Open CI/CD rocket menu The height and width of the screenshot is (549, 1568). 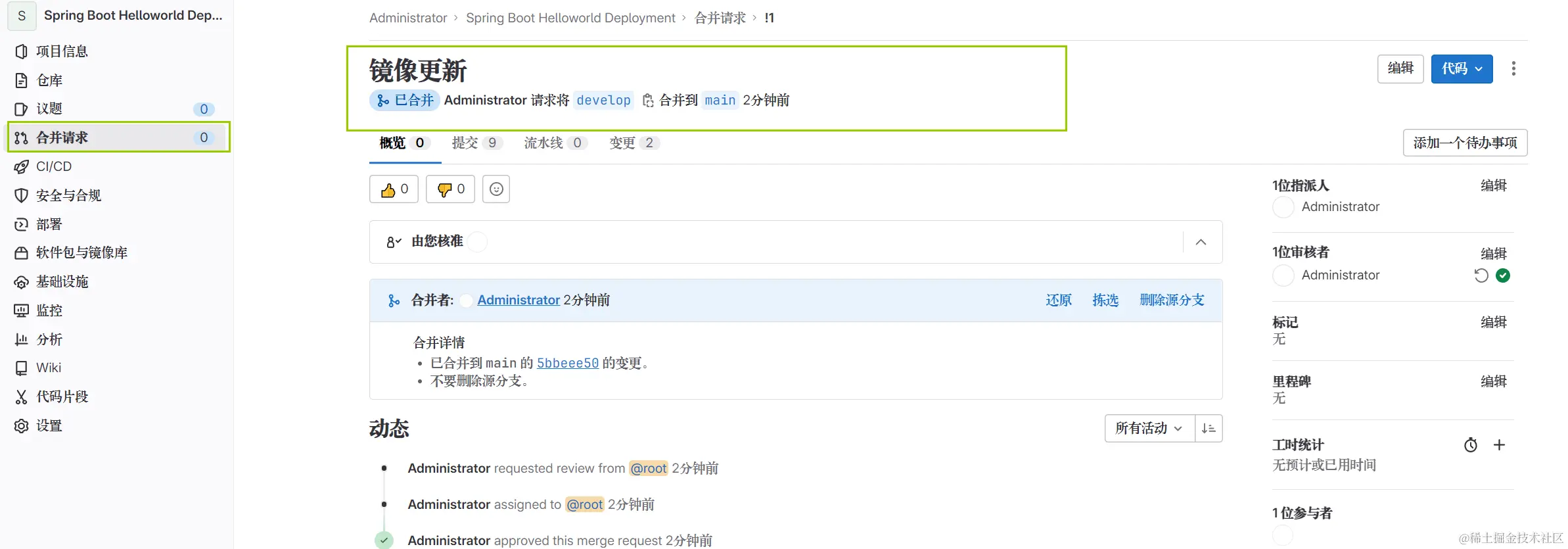(54, 166)
